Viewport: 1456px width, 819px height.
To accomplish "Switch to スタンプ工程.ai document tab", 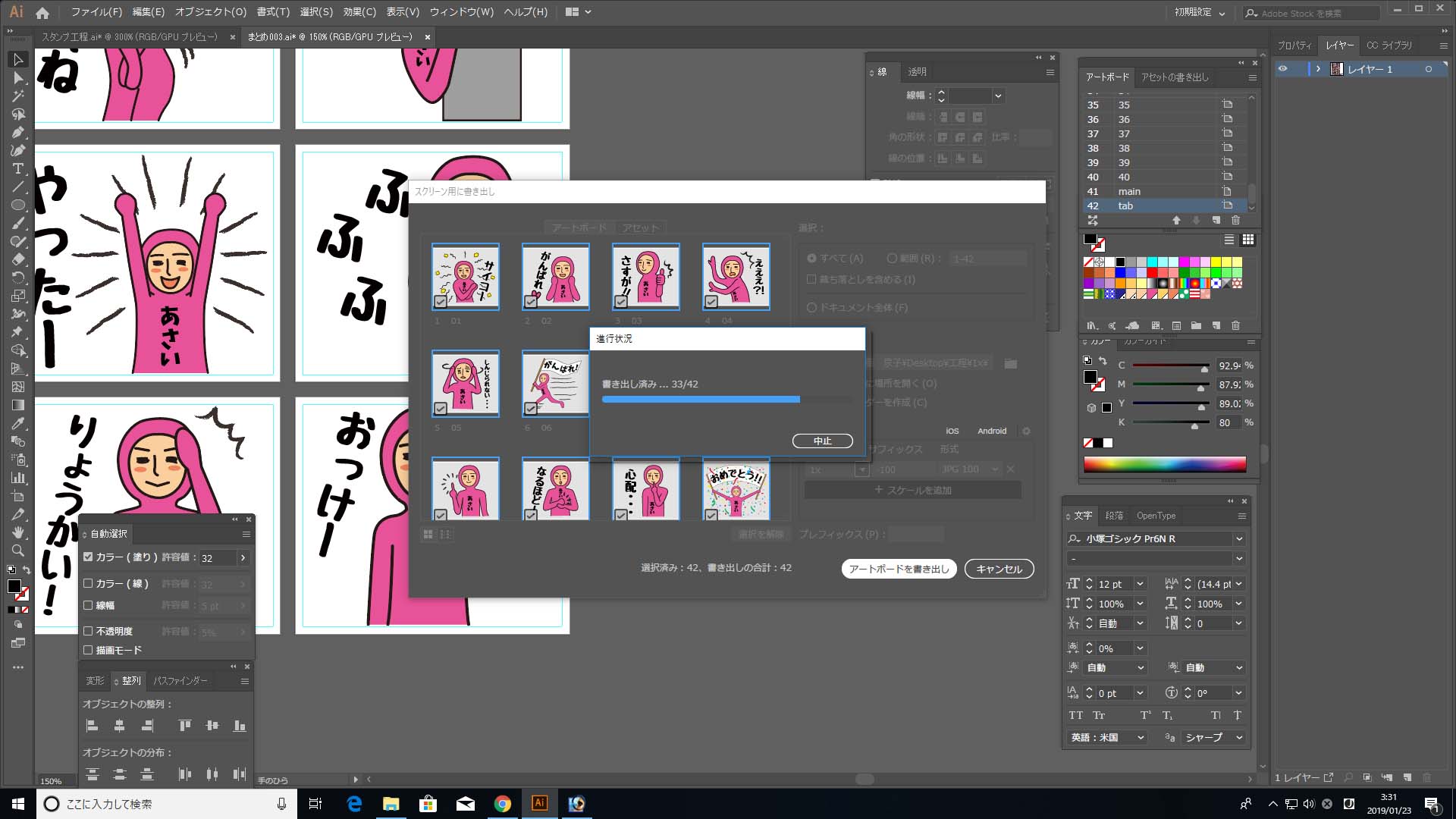I will pos(129,36).
